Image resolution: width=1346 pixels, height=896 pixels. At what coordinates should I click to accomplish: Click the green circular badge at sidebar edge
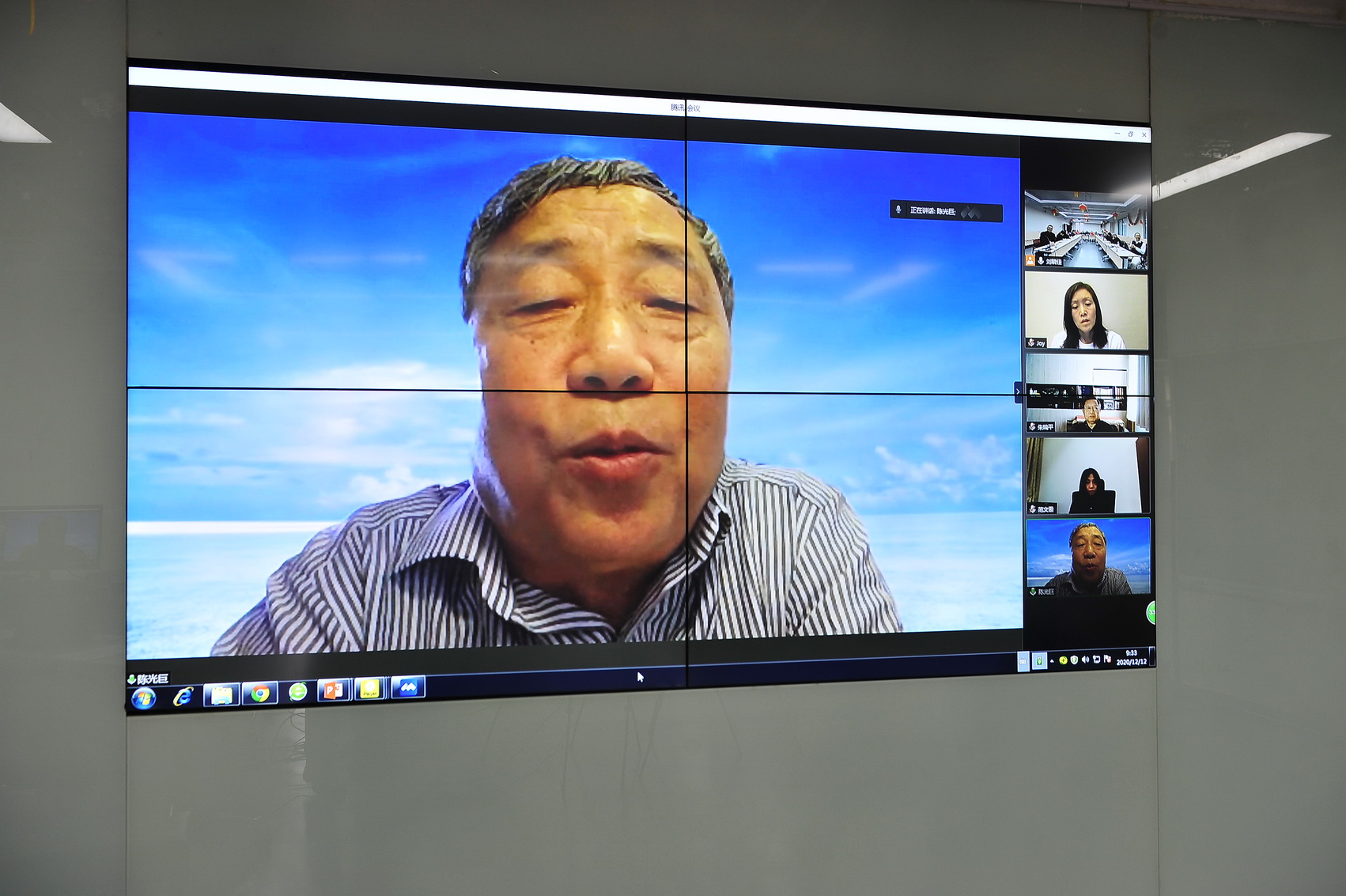click(x=1151, y=611)
